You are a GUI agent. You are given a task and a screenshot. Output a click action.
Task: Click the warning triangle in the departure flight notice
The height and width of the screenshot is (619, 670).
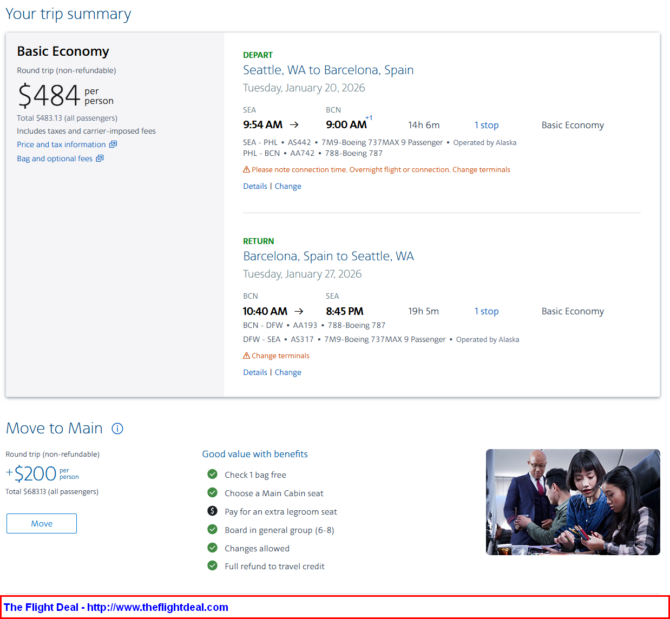[x=246, y=170]
